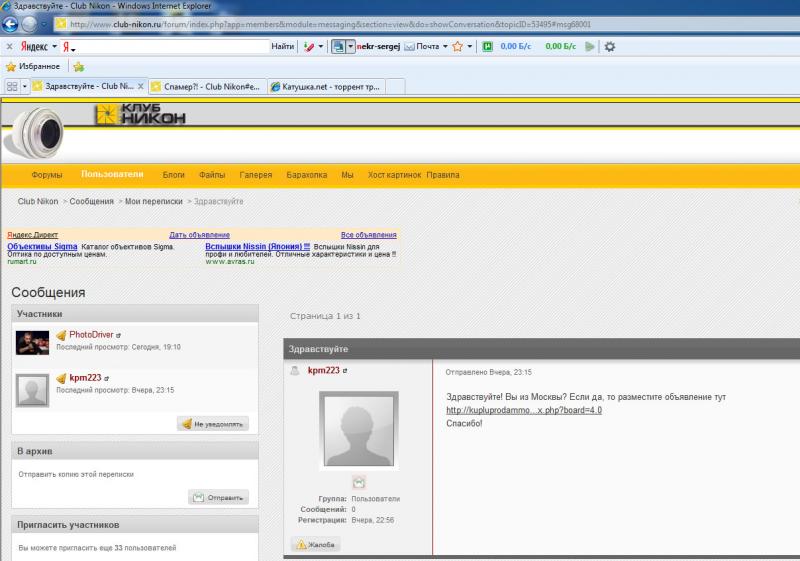Click the Жалоба report button

[316, 545]
